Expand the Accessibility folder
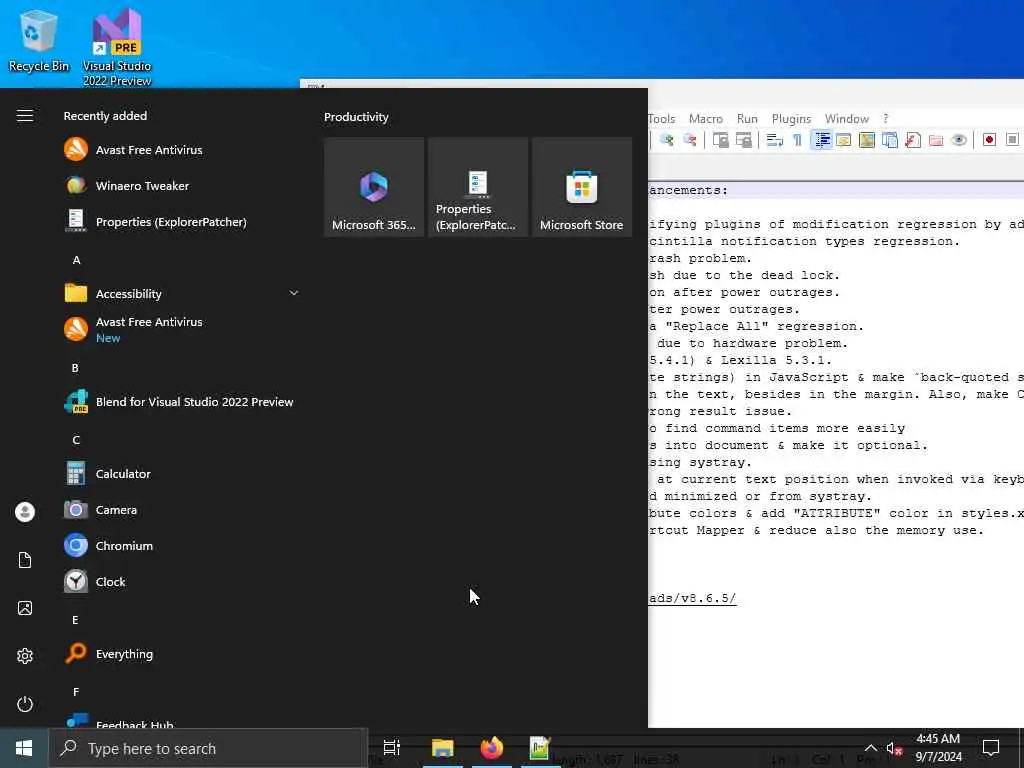 tap(182, 294)
